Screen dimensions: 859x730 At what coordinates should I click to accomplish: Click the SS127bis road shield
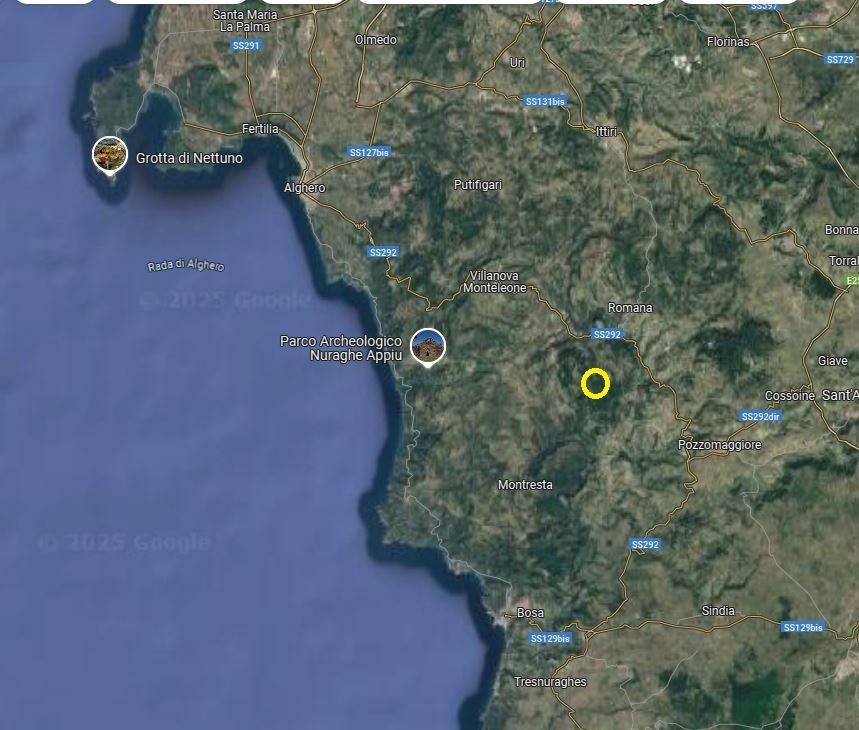click(x=369, y=152)
